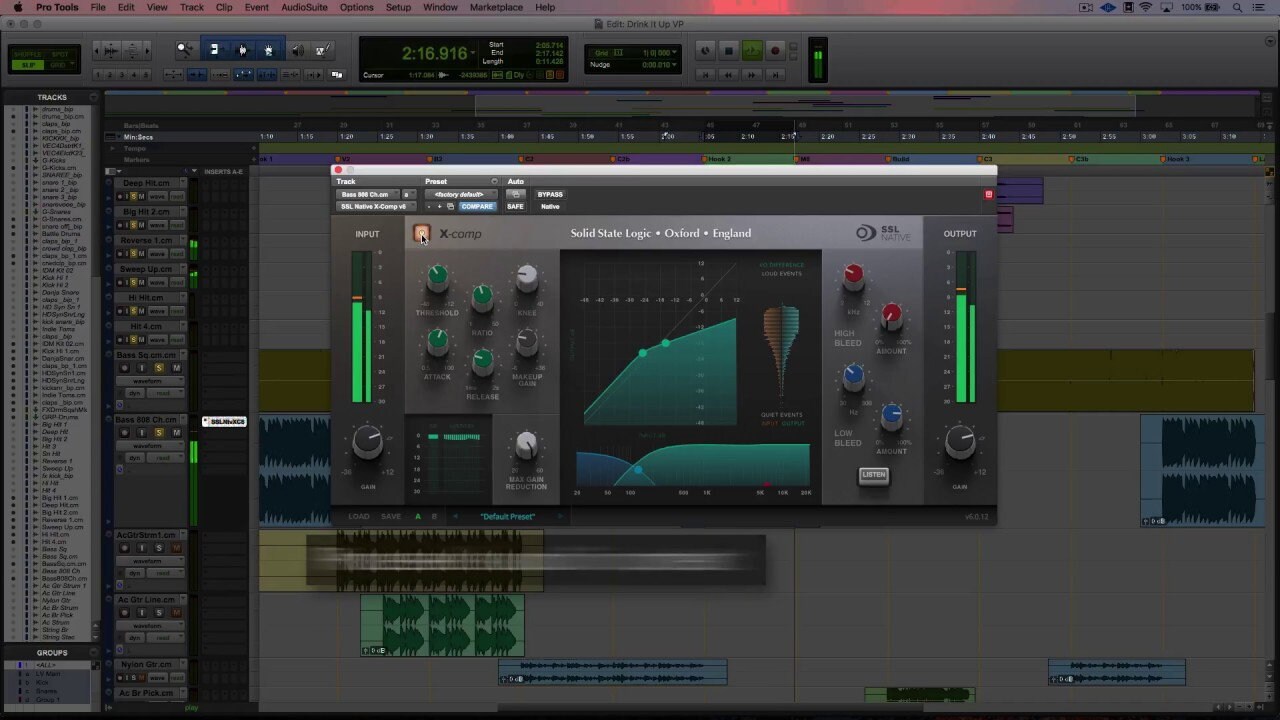
Task: Select the Pencil tool in the toolbar
Action: tap(321, 49)
